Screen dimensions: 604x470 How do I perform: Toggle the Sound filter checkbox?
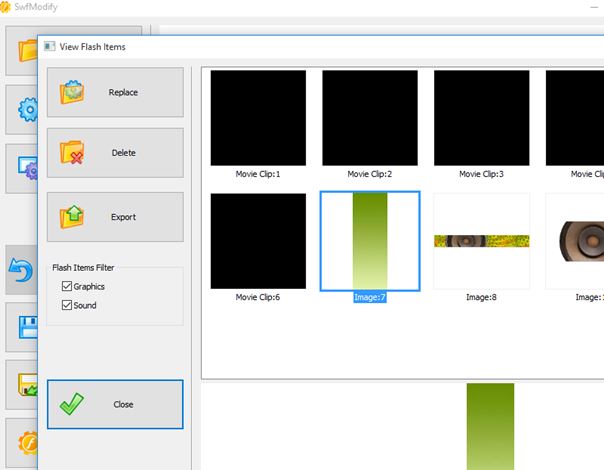click(x=67, y=305)
